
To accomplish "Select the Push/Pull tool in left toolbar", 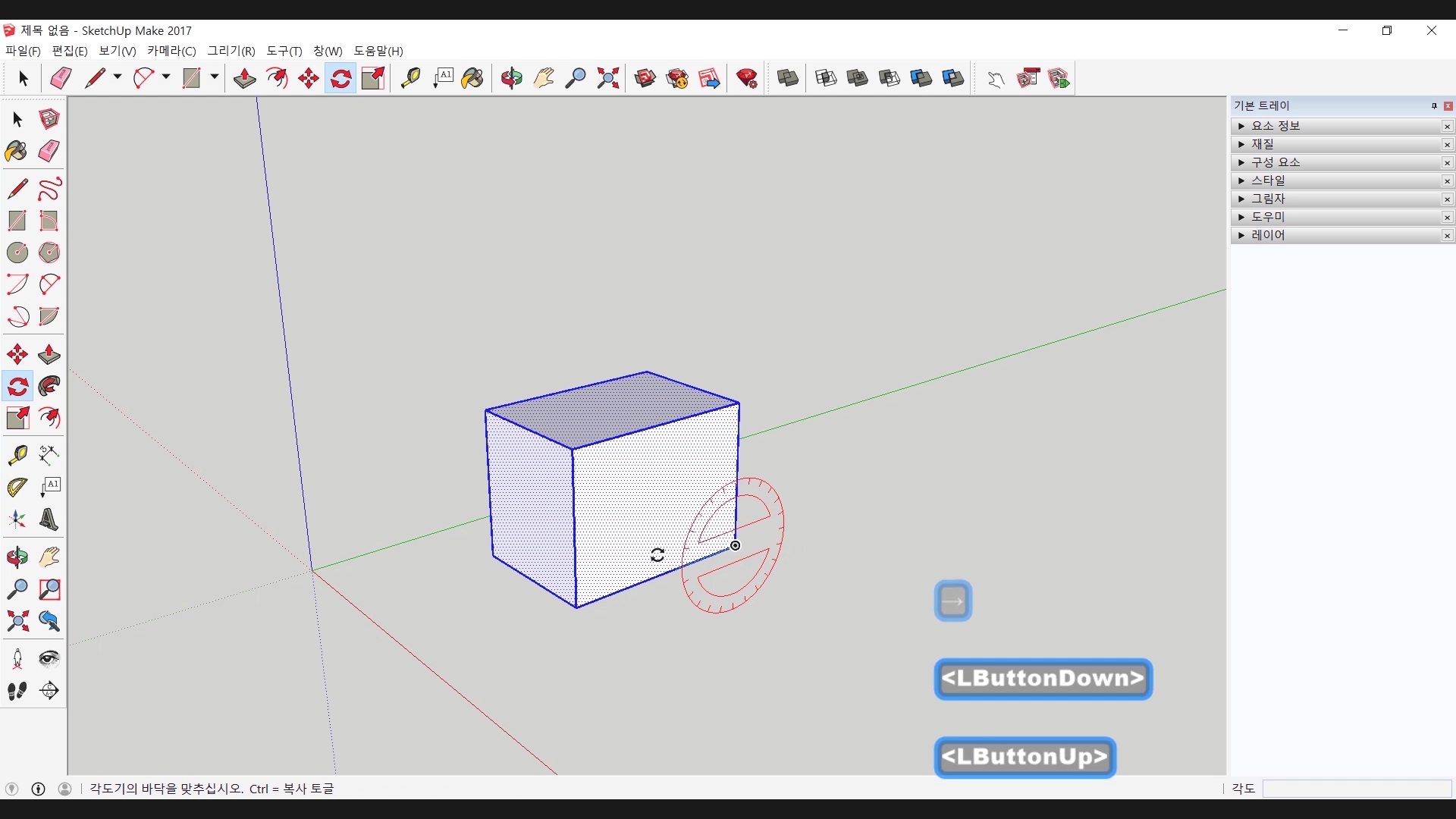I will [49, 355].
